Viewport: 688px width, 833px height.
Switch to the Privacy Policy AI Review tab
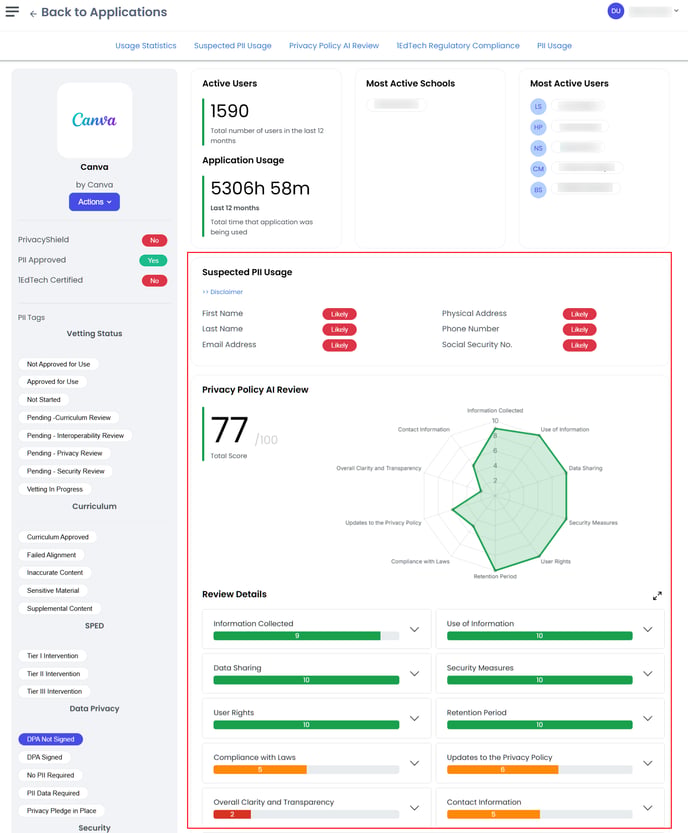pos(334,46)
